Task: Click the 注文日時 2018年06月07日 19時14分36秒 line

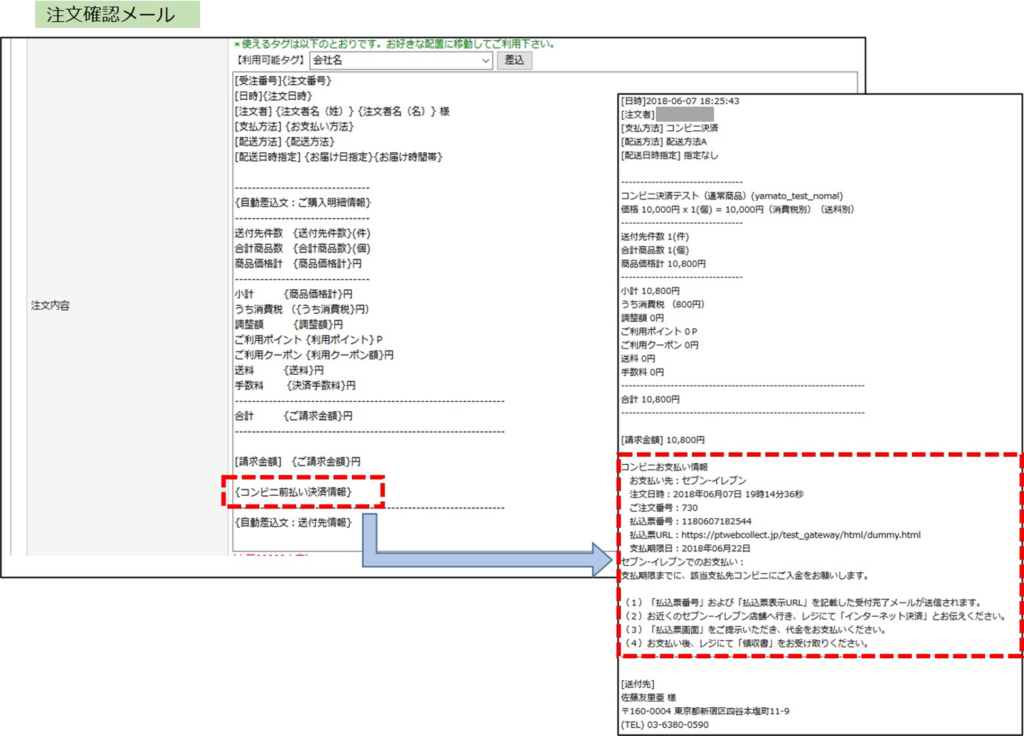Action: point(716,494)
